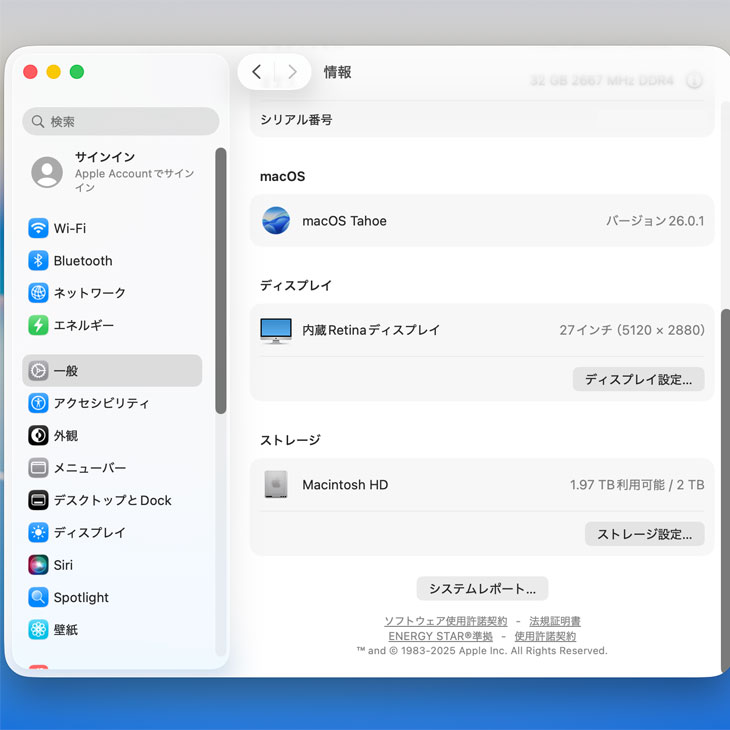Open the Spotlight magnifier icon

click(38, 597)
